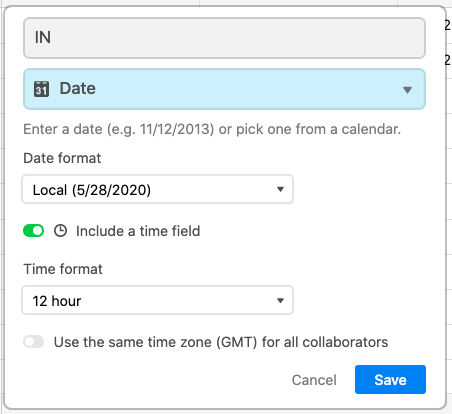This screenshot has height=414, width=452.
Task: Click the word Date in the type selector
Action: coord(78,88)
